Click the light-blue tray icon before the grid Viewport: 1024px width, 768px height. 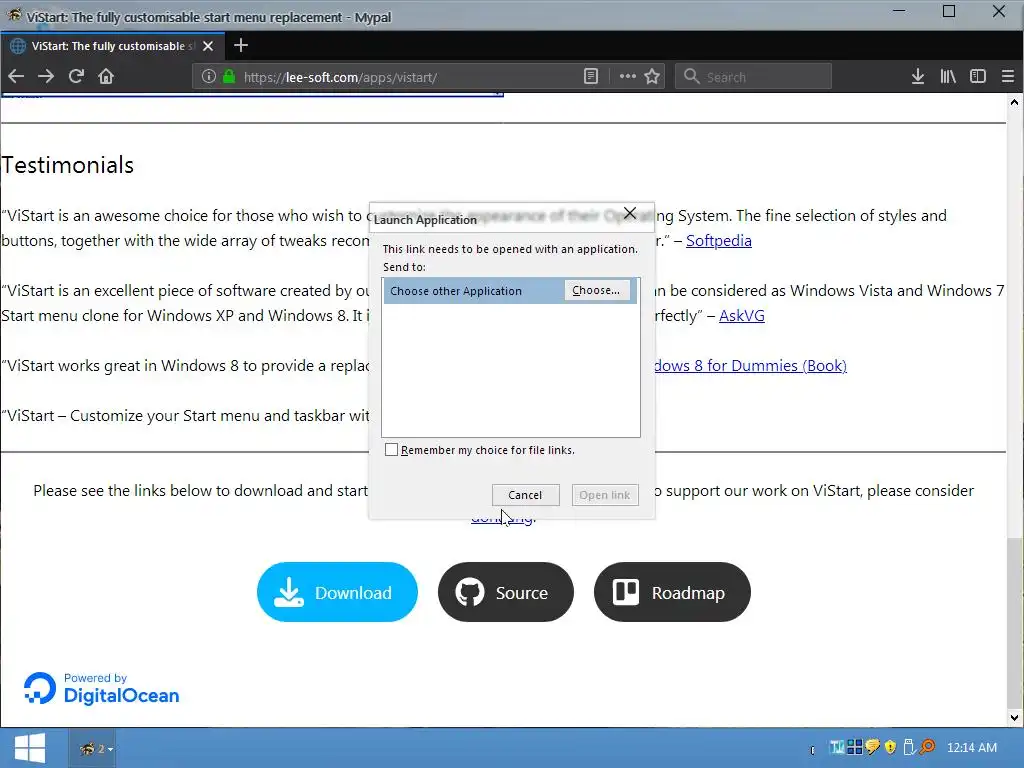point(837,747)
